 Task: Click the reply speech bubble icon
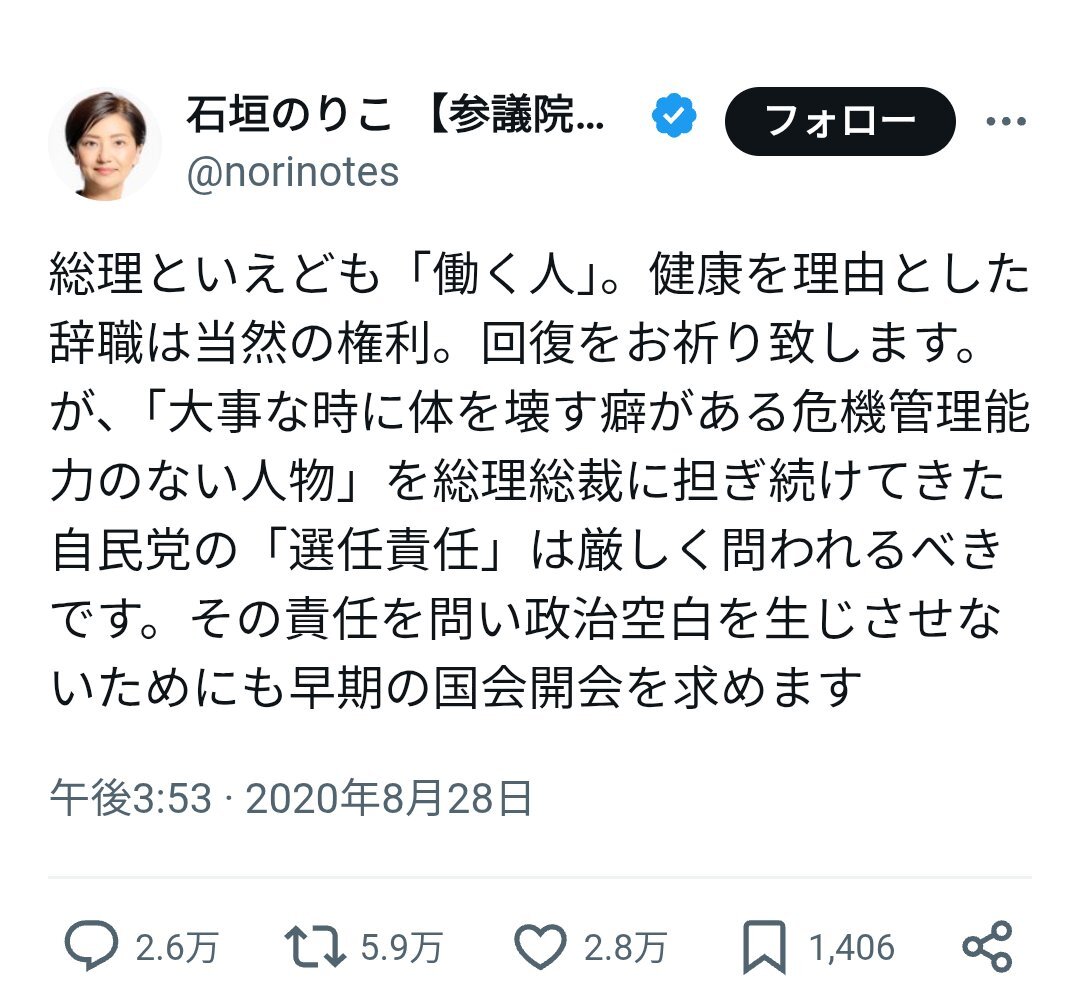[91, 946]
